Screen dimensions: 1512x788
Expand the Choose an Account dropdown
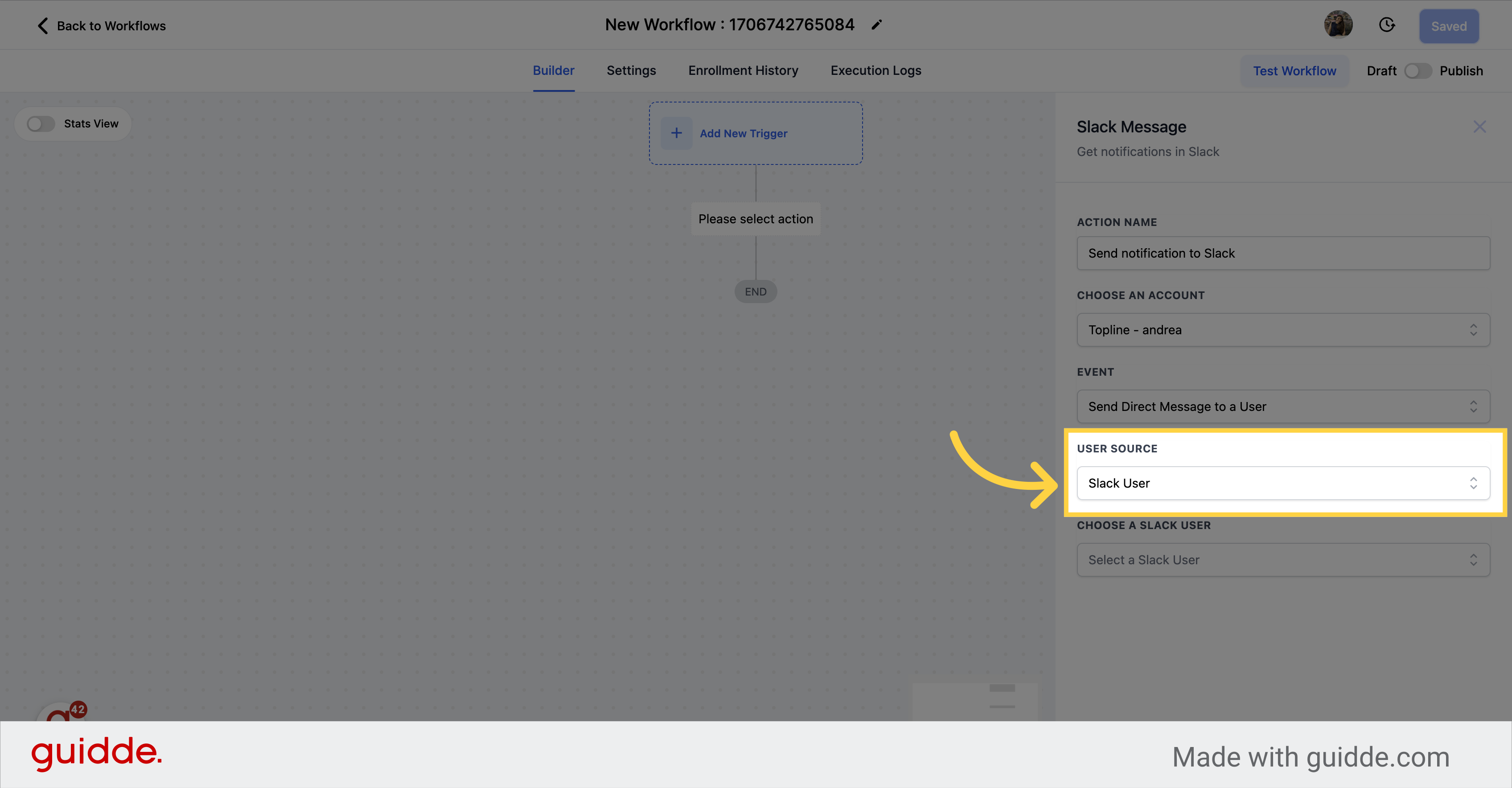1284,329
